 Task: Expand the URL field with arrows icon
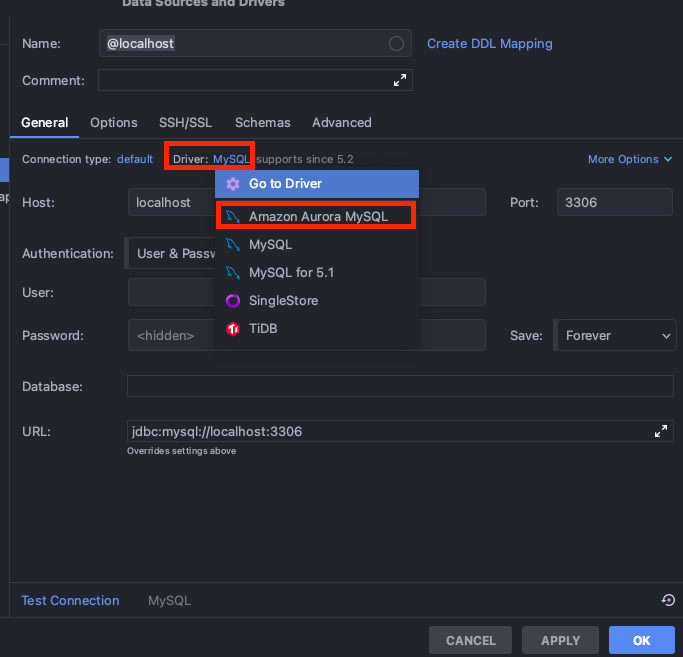[661, 431]
